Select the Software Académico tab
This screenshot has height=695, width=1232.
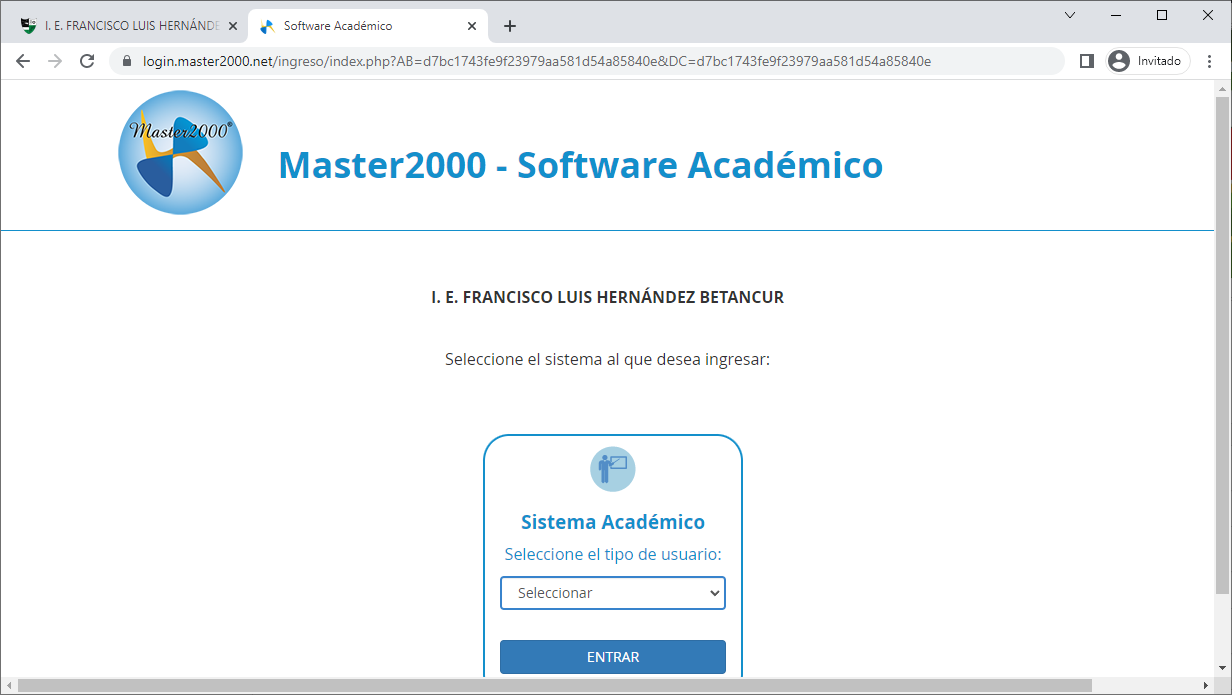pos(366,26)
